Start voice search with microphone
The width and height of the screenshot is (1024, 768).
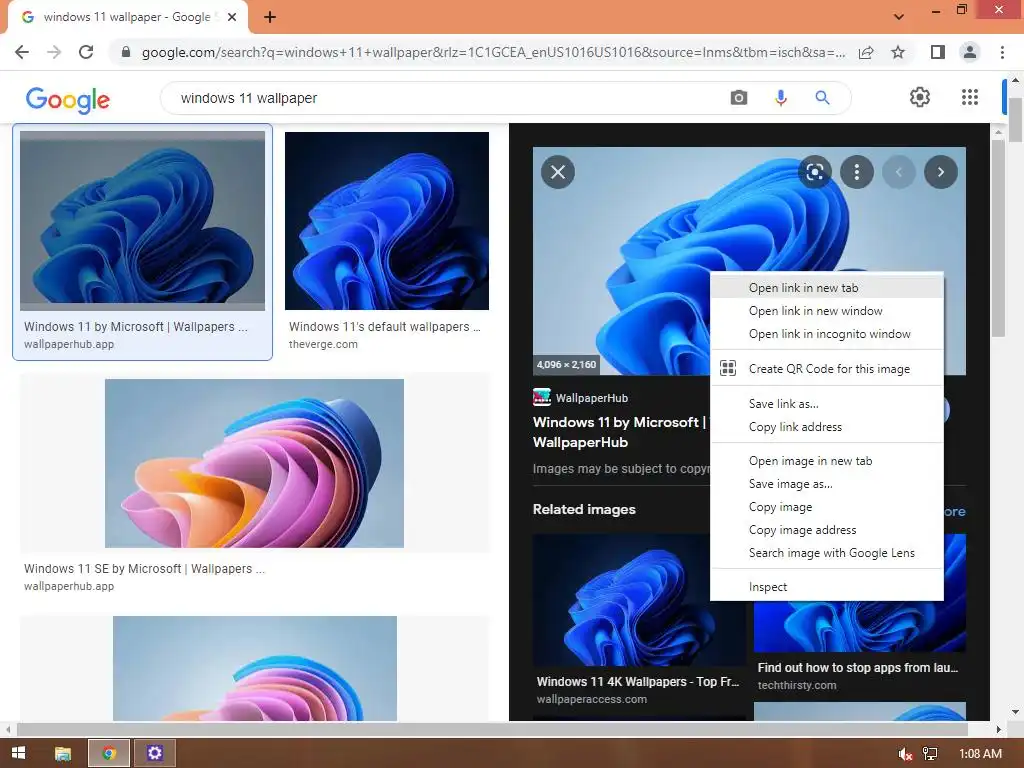(x=780, y=98)
